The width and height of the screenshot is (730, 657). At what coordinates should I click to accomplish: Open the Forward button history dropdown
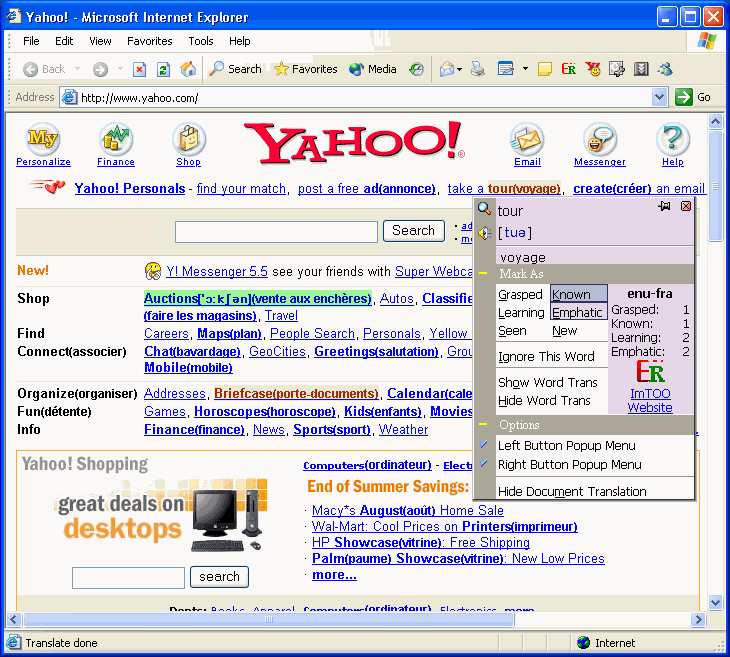click(x=121, y=68)
